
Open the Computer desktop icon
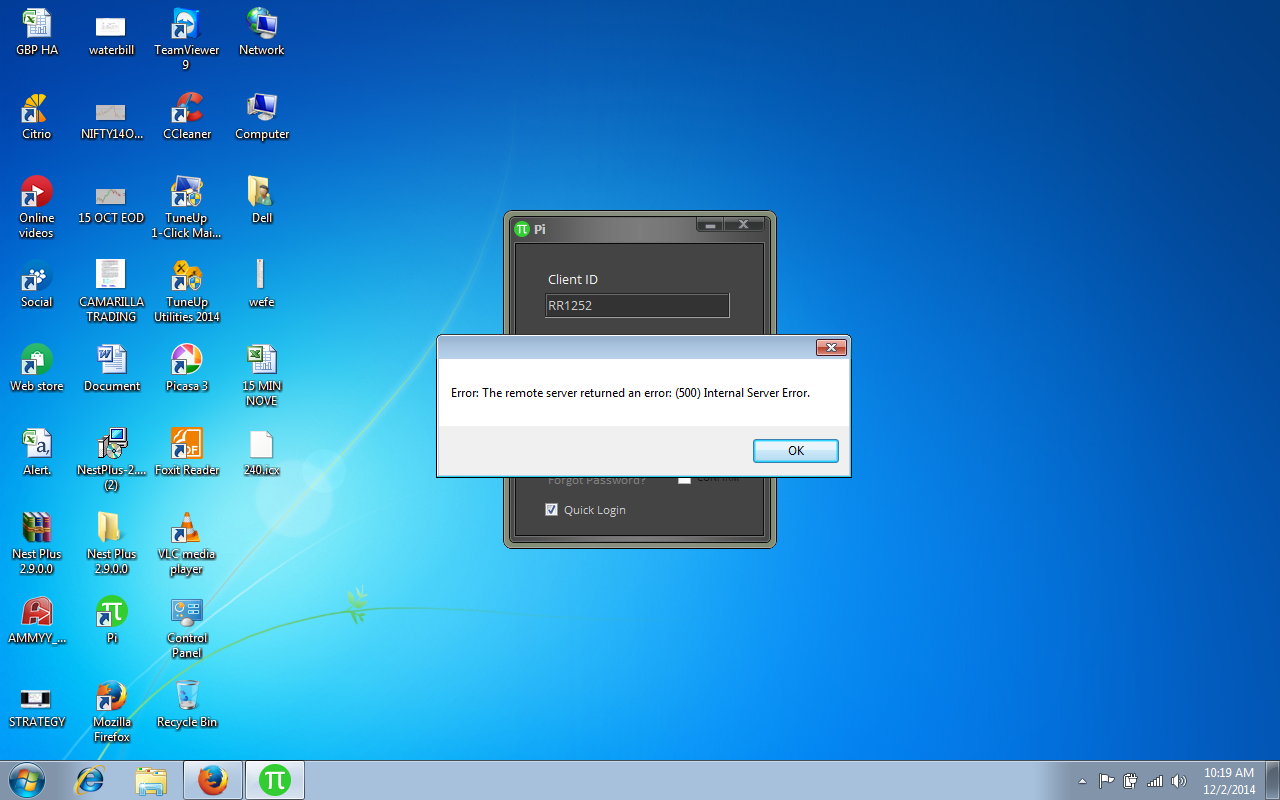[x=262, y=117]
